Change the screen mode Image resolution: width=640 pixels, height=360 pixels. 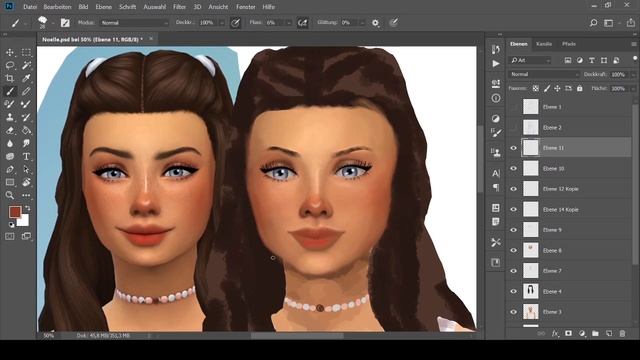(26, 236)
